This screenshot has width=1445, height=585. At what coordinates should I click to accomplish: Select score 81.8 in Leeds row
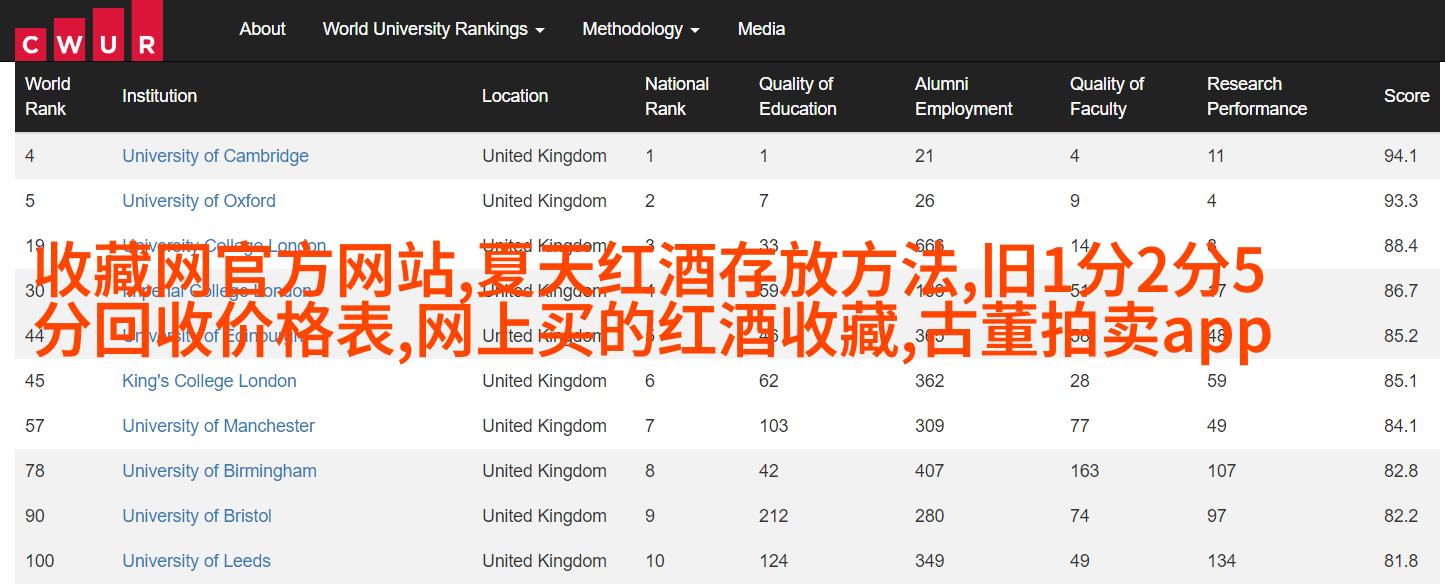pos(1401,561)
